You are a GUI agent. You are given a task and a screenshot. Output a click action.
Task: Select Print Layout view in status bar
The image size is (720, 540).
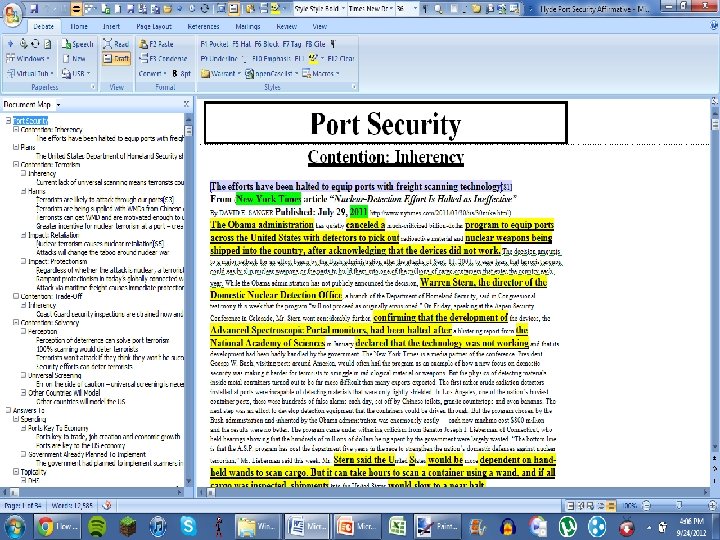click(570, 506)
